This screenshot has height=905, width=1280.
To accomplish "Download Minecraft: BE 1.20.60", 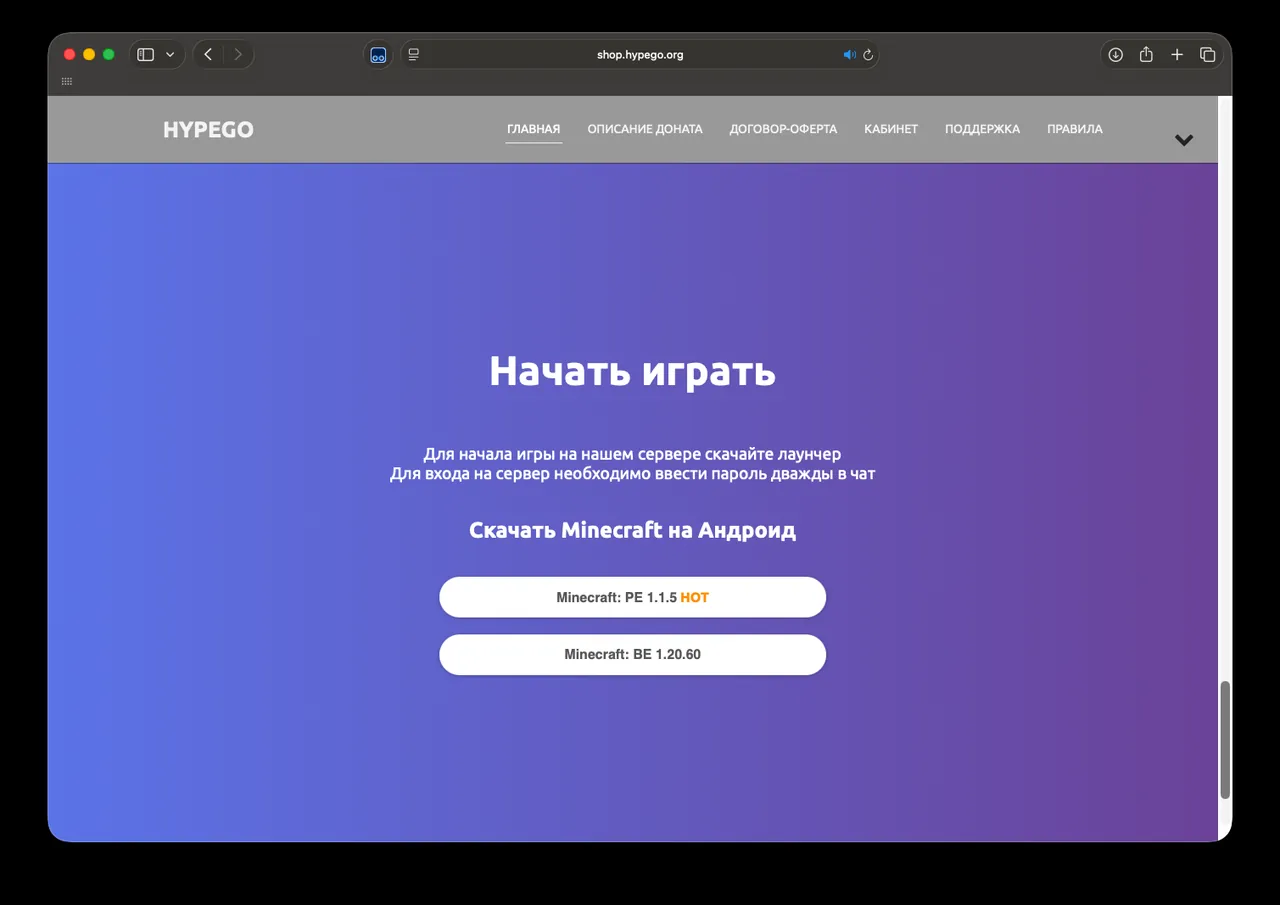I will pyautogui.click(x=633, y=655).
